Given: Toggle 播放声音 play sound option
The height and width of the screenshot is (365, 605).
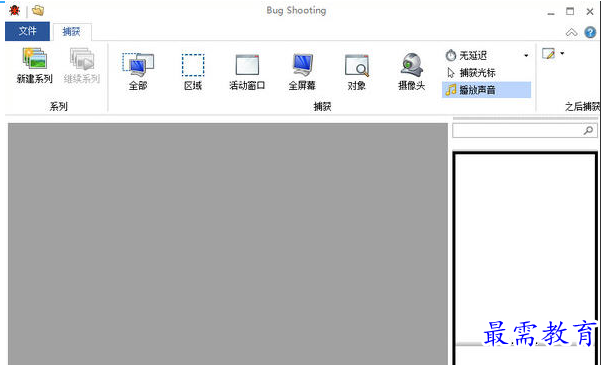Looking at the screenshot, I should point(487,90).
